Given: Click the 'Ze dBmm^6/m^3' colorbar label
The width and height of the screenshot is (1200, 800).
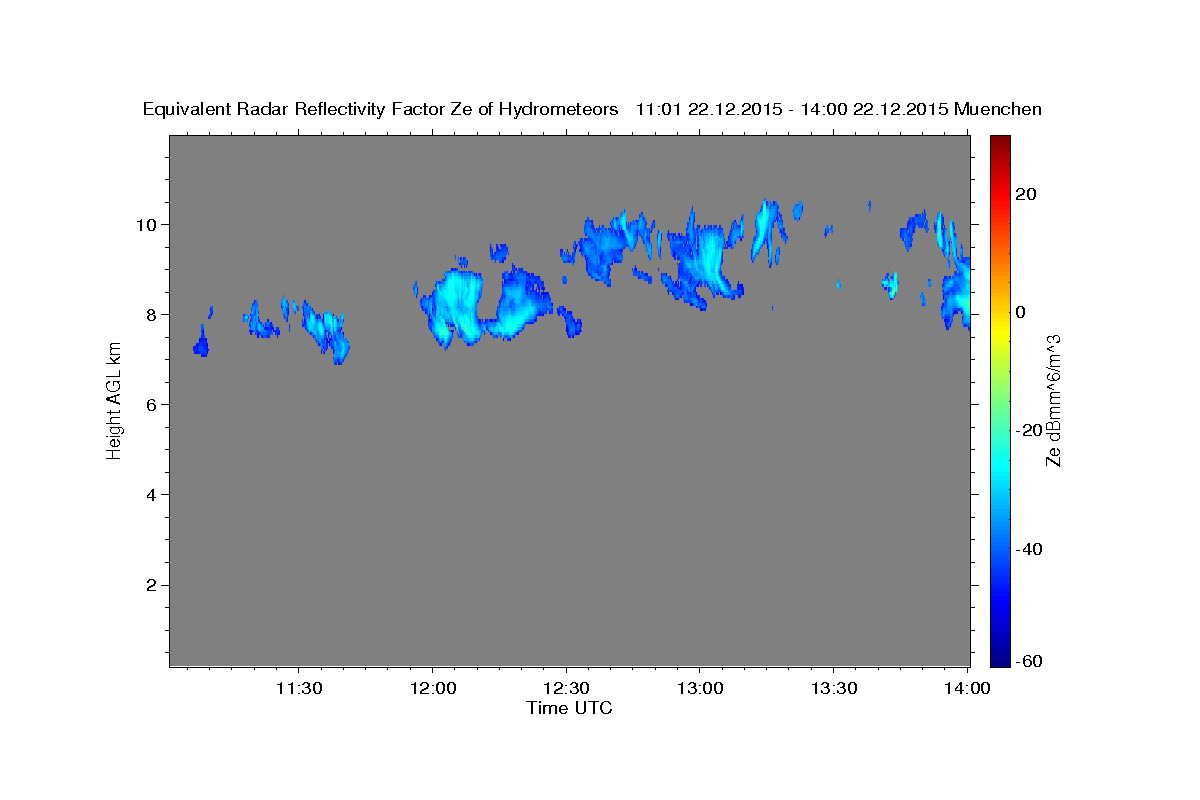Looking at the screenshot, I should pyautogui.click(x=1052, y=400).
